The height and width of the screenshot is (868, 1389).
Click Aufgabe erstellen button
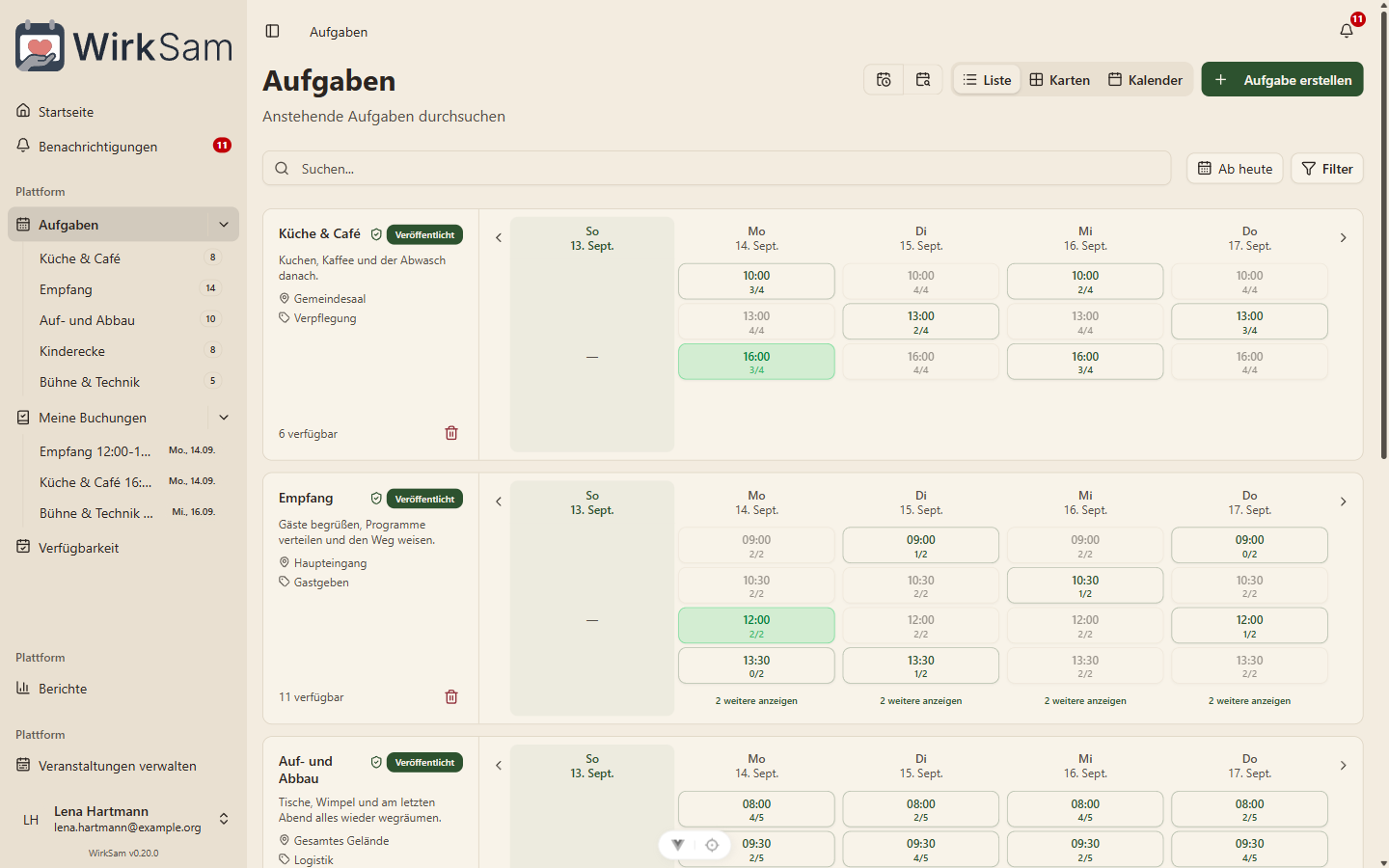tap(1282, 80)
